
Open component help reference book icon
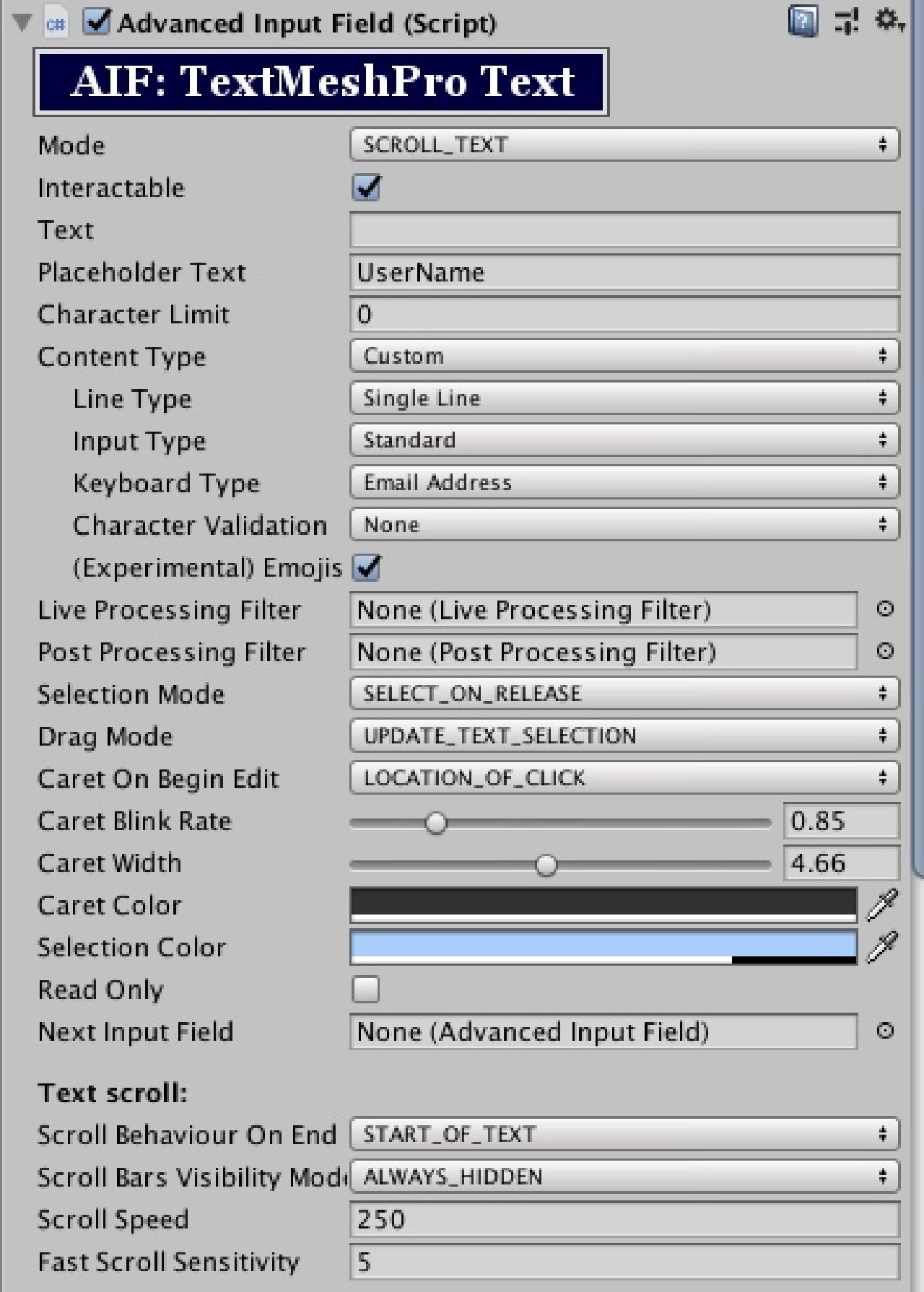(x=803, y=22)
